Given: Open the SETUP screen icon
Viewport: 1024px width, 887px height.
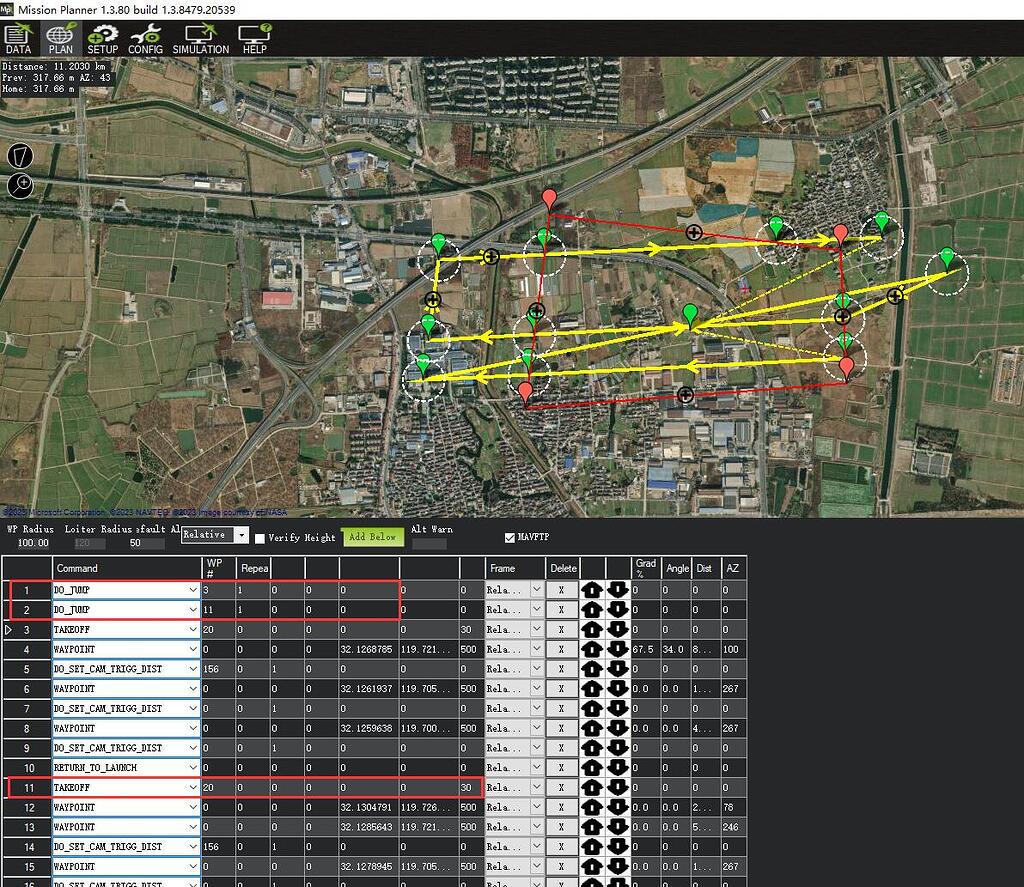Looking at the screenshot, I should pyautogui.click(x=102, y=38).
